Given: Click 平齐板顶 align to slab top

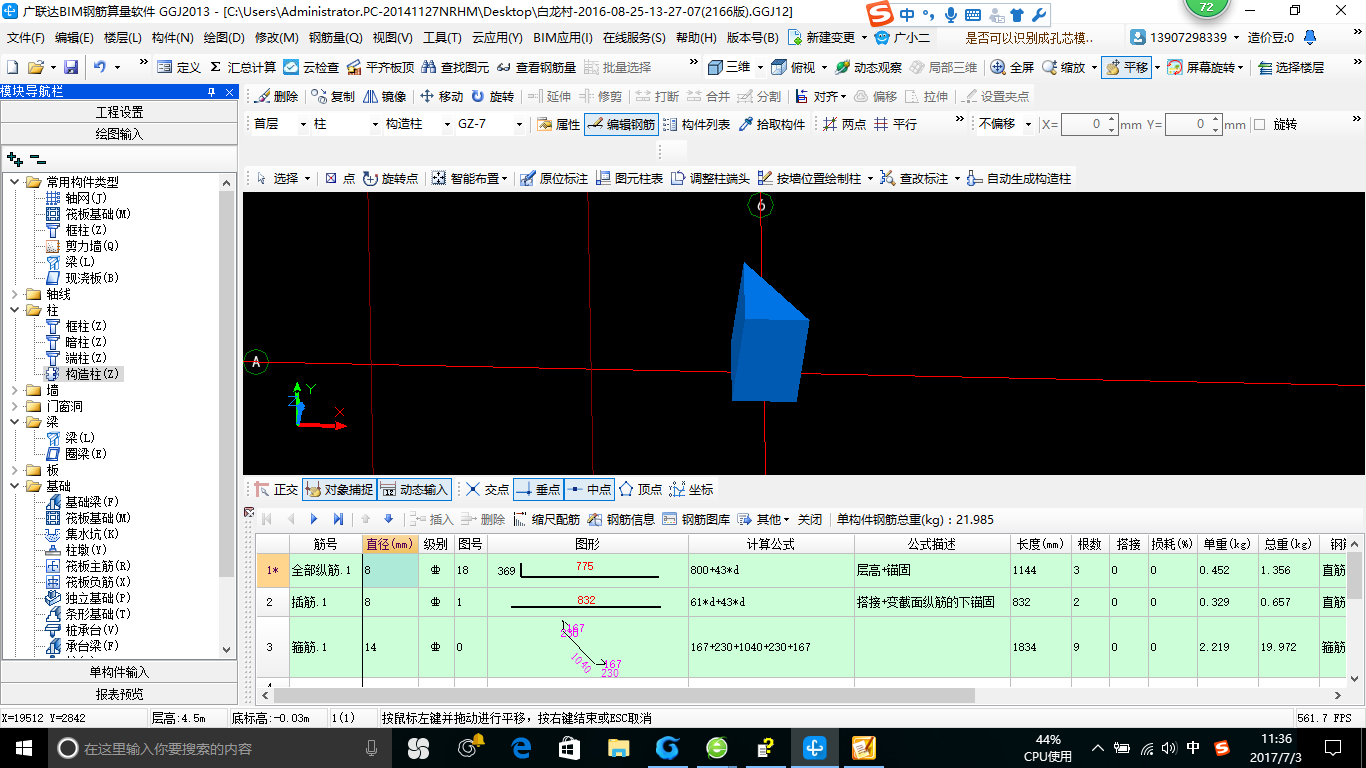Looking at the screenshot, I should point(380,67).
